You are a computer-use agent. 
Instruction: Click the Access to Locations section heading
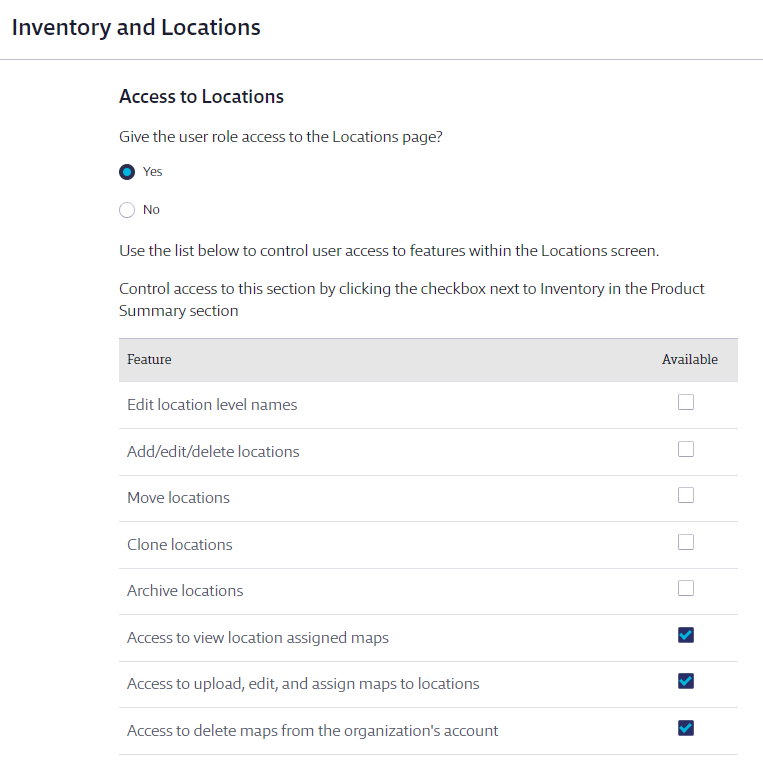pyautogui.click(x=201, y=96)
